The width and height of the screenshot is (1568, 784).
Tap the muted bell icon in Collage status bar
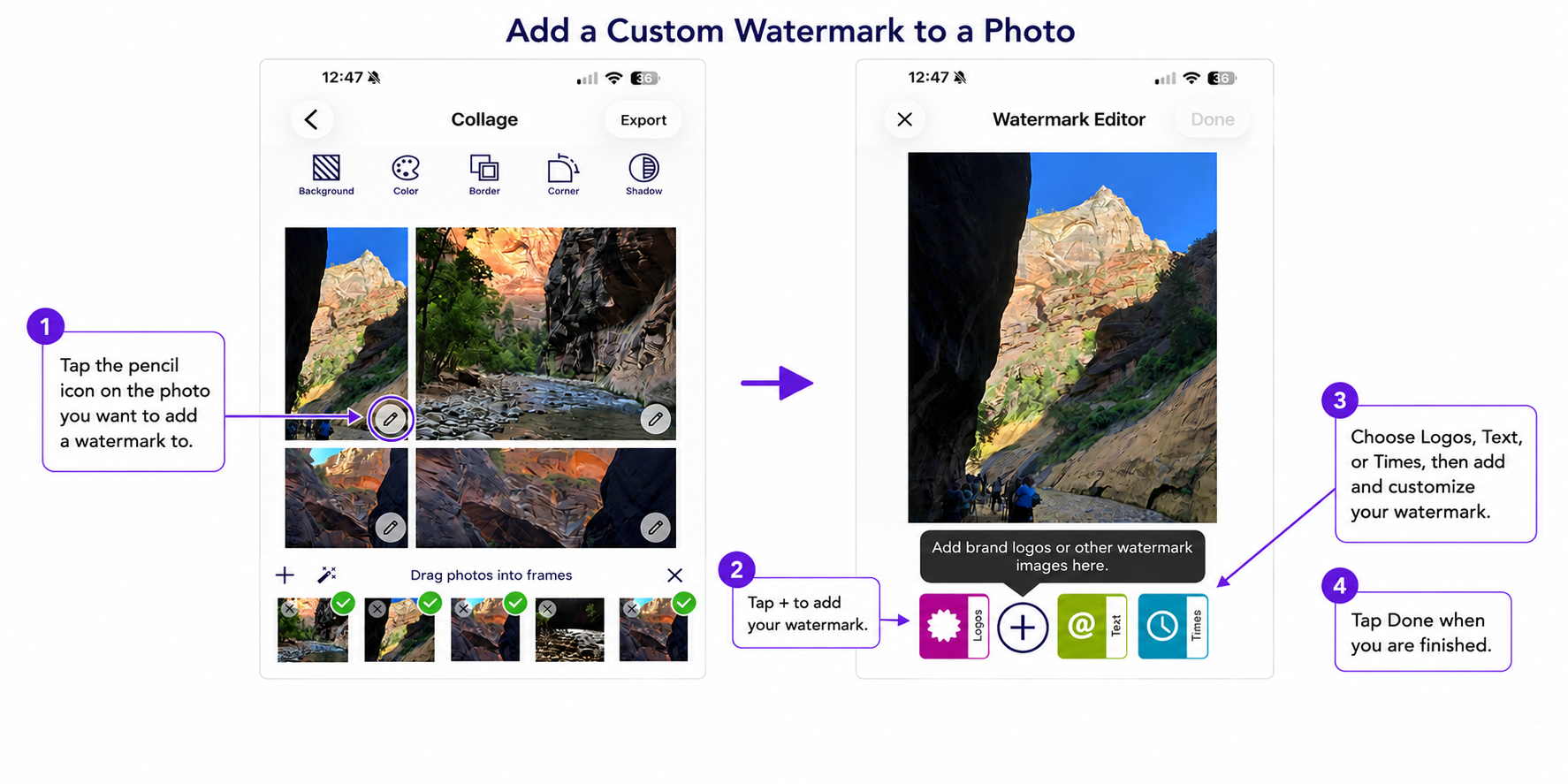pyautogui.click(x=375, y=78)
